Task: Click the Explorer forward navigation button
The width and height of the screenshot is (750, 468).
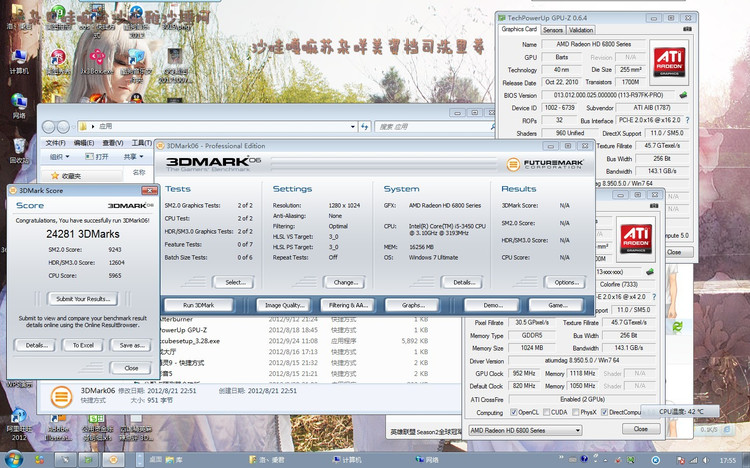Action: pyautogui.click(x=63, y=127)
